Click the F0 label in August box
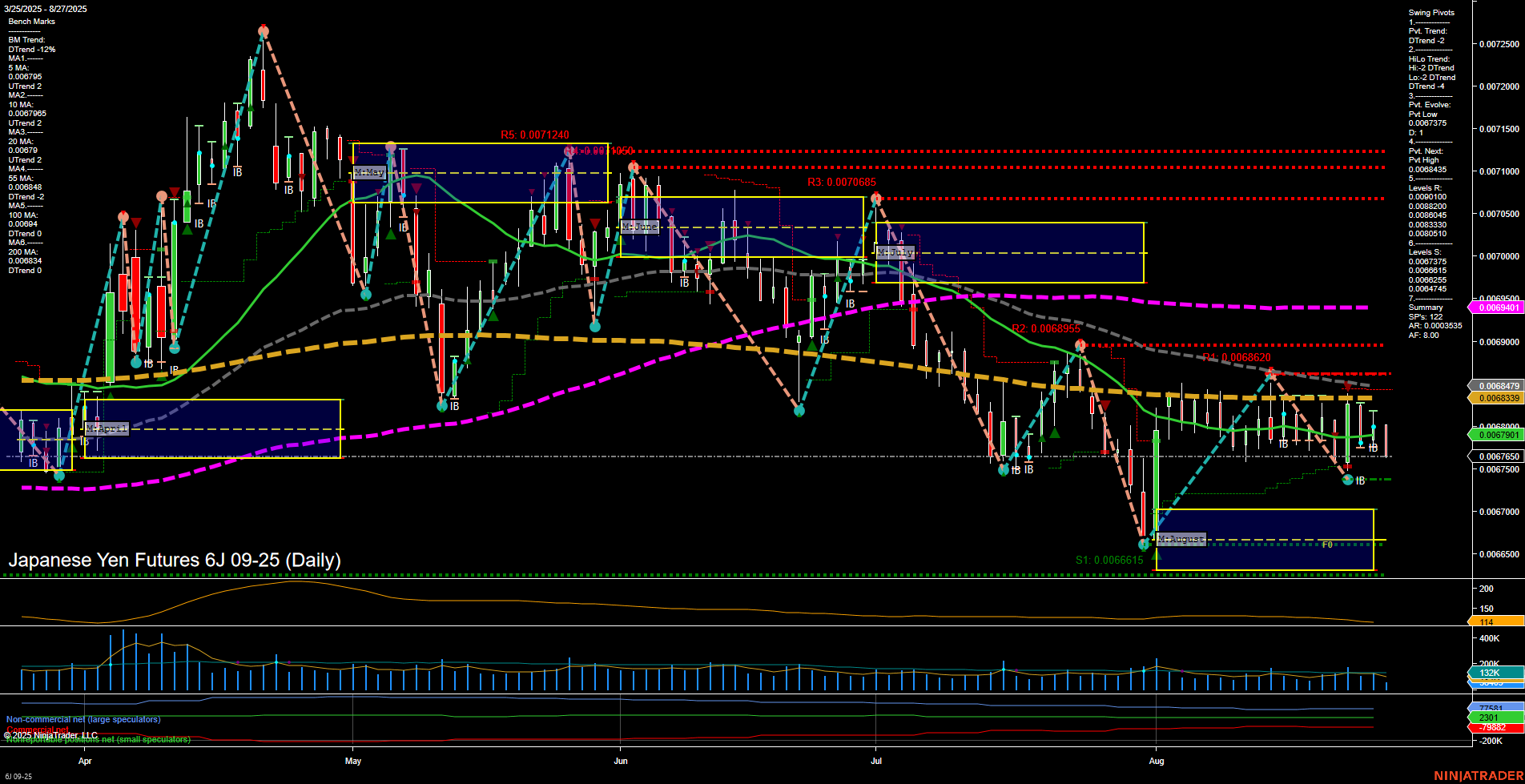 [1327, 545]
